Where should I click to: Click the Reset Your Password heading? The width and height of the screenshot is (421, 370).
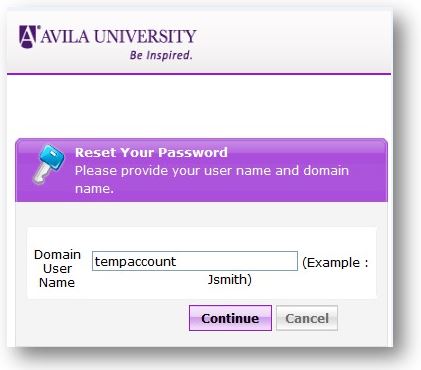(x=151, y=152)
